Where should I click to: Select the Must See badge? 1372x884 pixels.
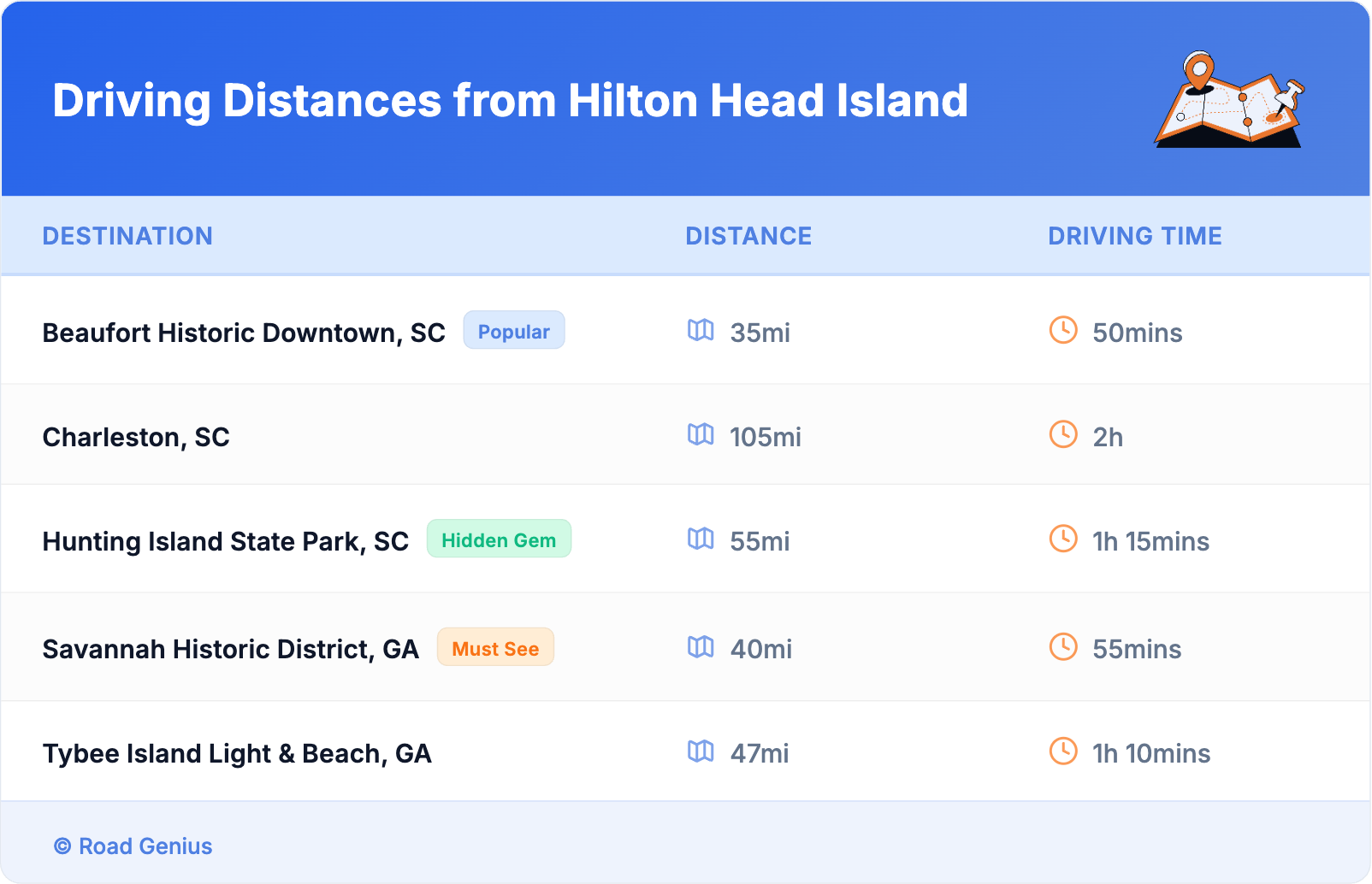click(495, 648)
